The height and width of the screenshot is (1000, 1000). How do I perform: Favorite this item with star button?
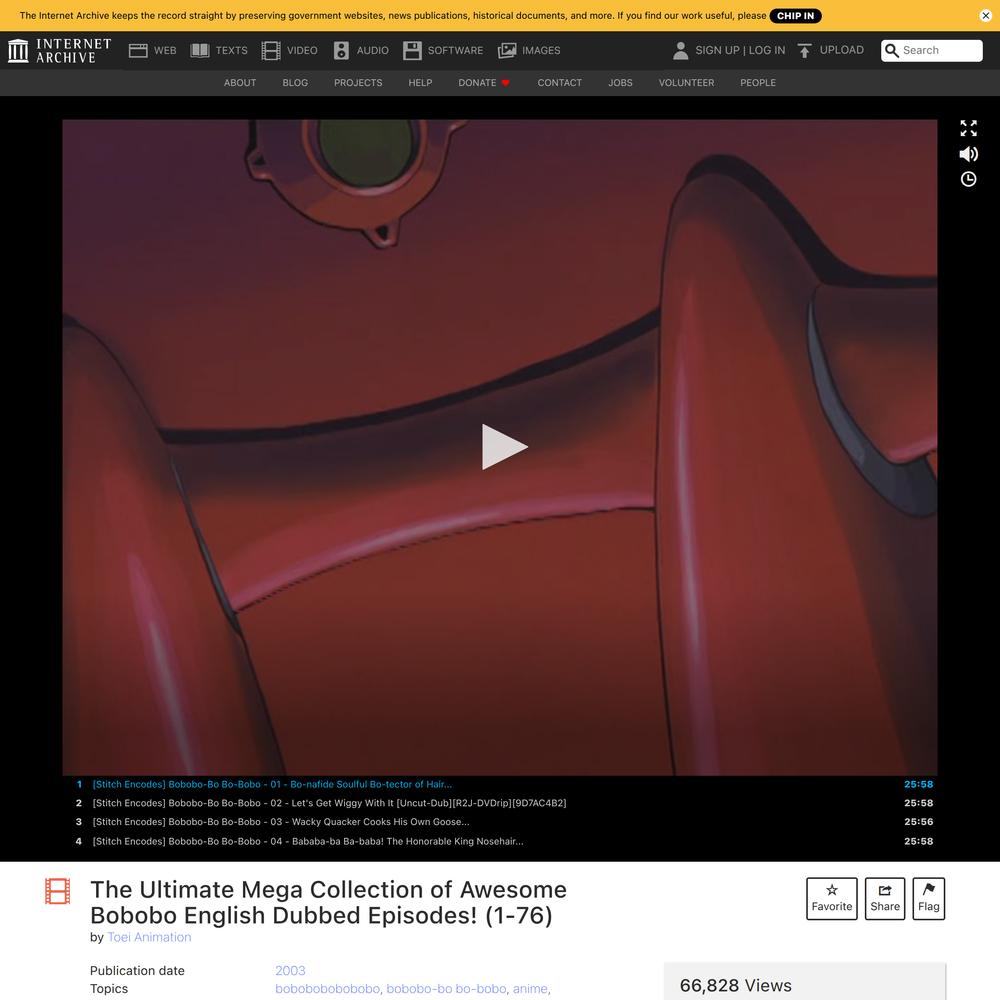(832, 899)
